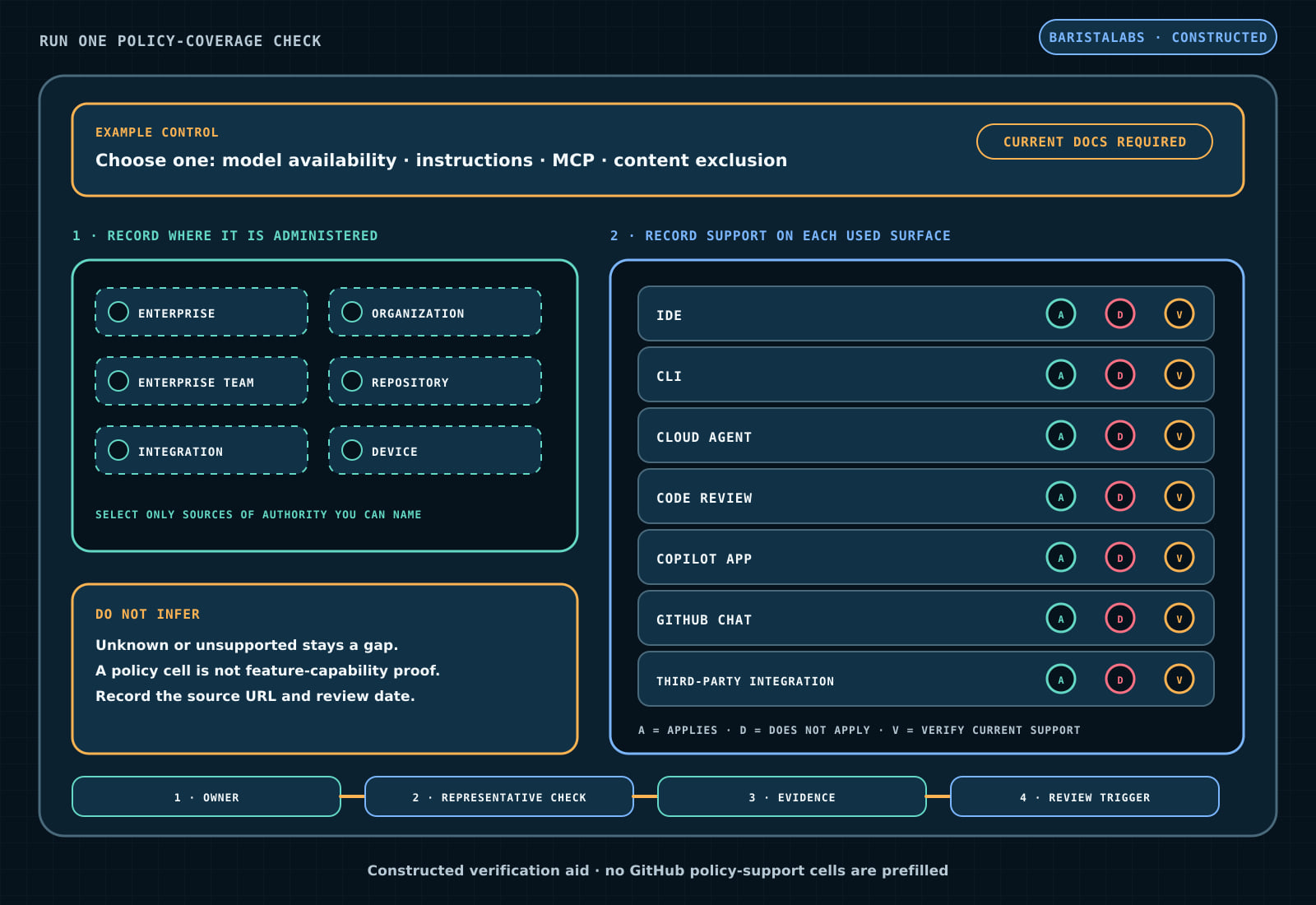The image size is (1316, 905).
Task: Click the Third-Party Integration label
Action: (745, 681)
